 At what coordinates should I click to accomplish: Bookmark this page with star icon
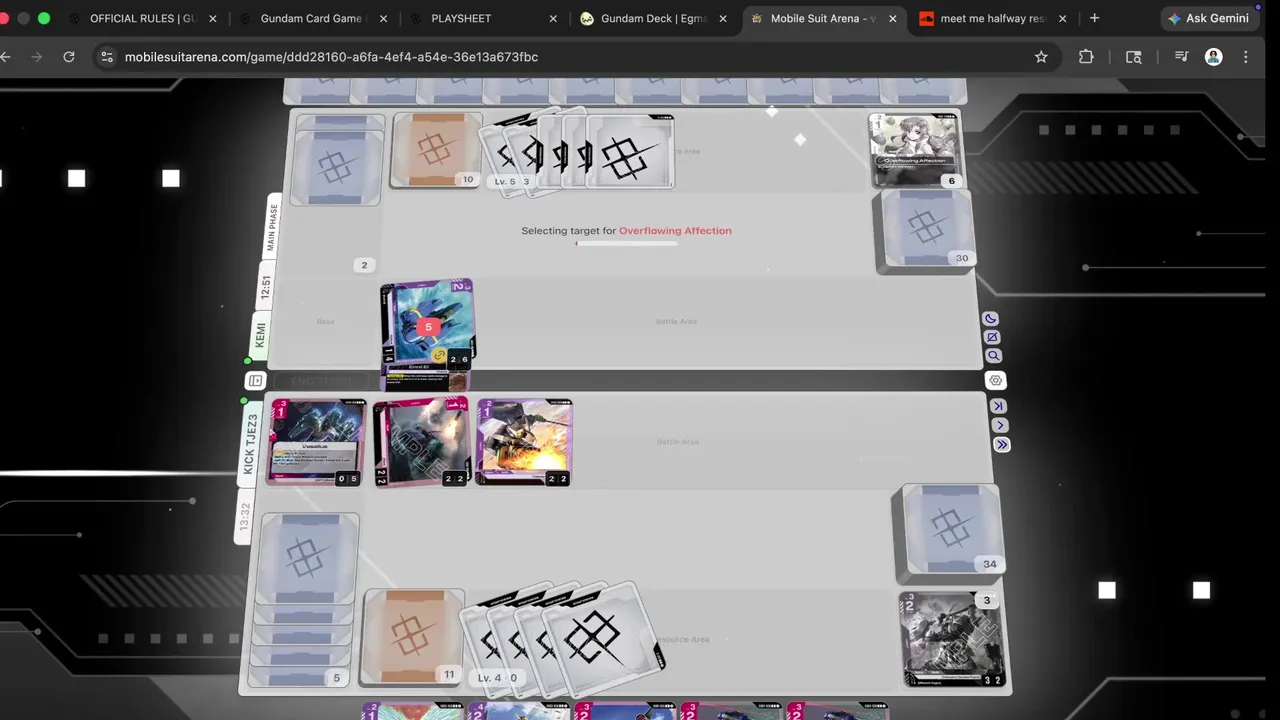coord(1041,57)
